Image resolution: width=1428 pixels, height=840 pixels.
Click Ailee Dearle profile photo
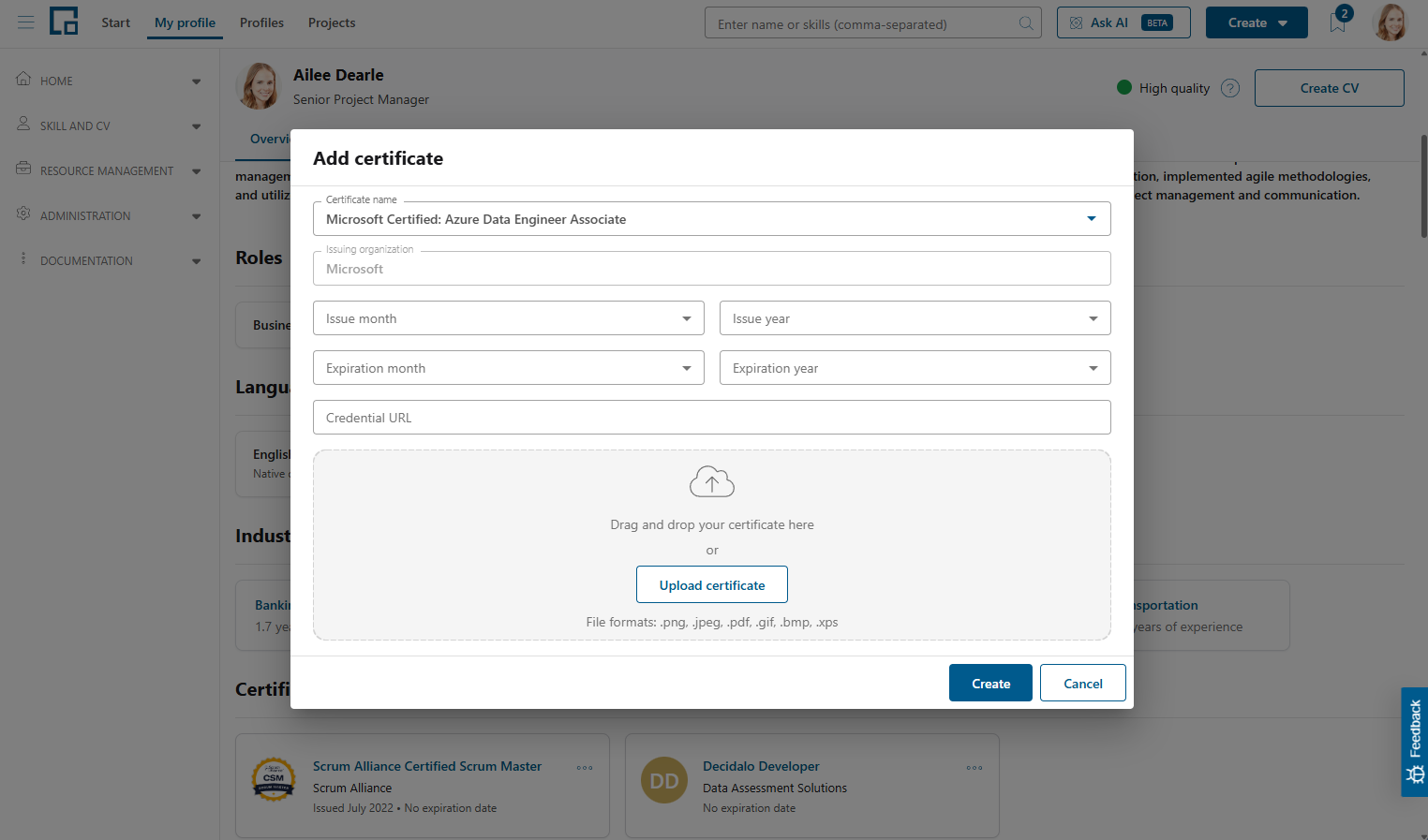coord(259,86)
